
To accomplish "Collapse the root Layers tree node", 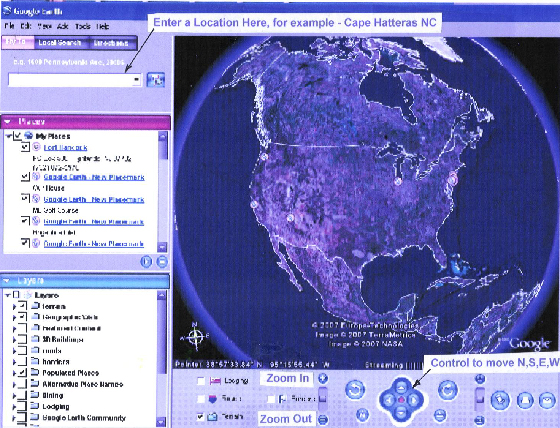I will coord(8,295).
